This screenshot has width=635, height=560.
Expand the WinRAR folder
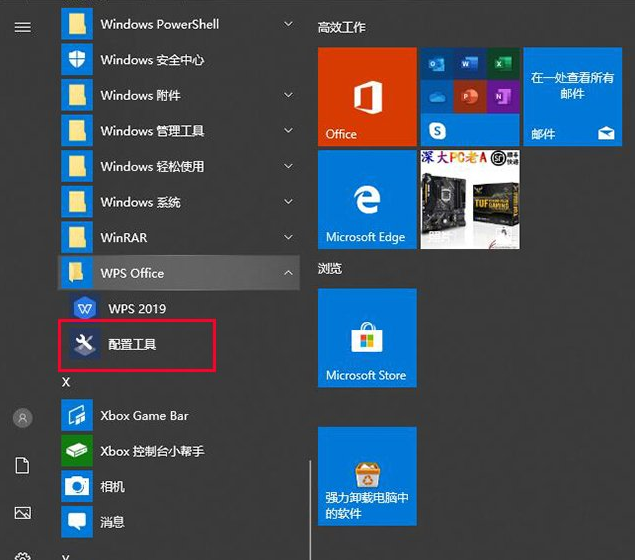click(x=180, y=237)
